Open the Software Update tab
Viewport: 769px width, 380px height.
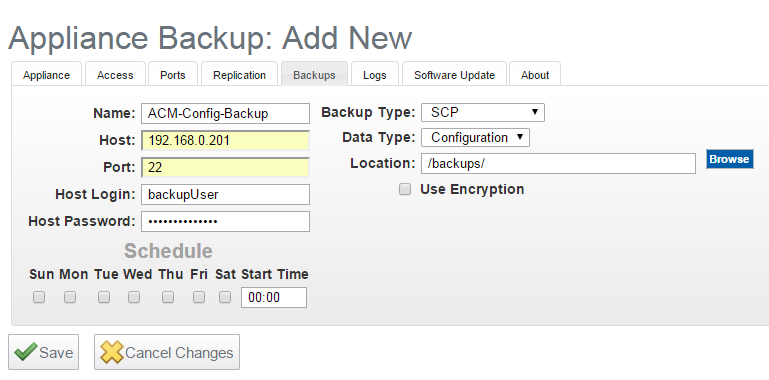pos(454,74)
